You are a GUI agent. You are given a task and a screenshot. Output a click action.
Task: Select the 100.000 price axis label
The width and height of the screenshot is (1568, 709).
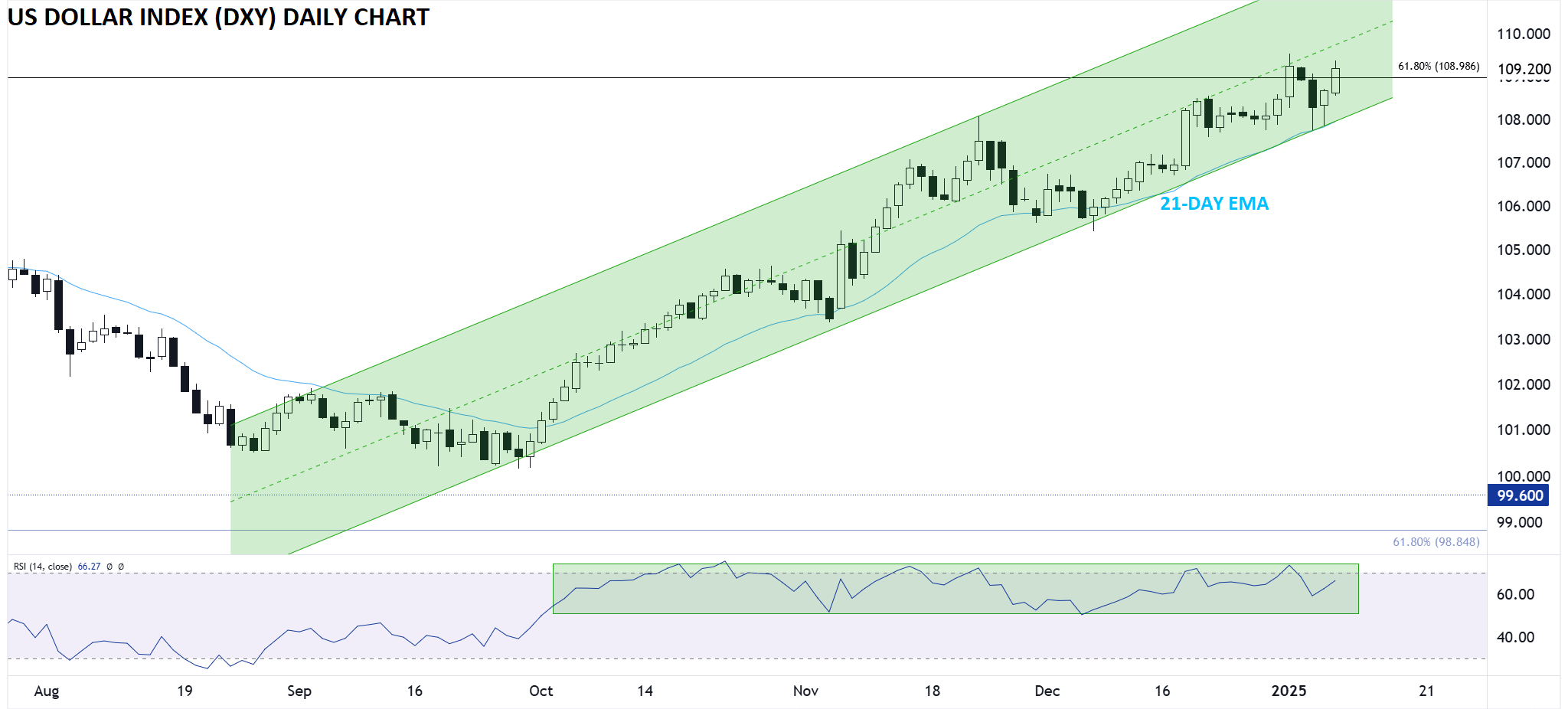click(x=1524, y=476)
